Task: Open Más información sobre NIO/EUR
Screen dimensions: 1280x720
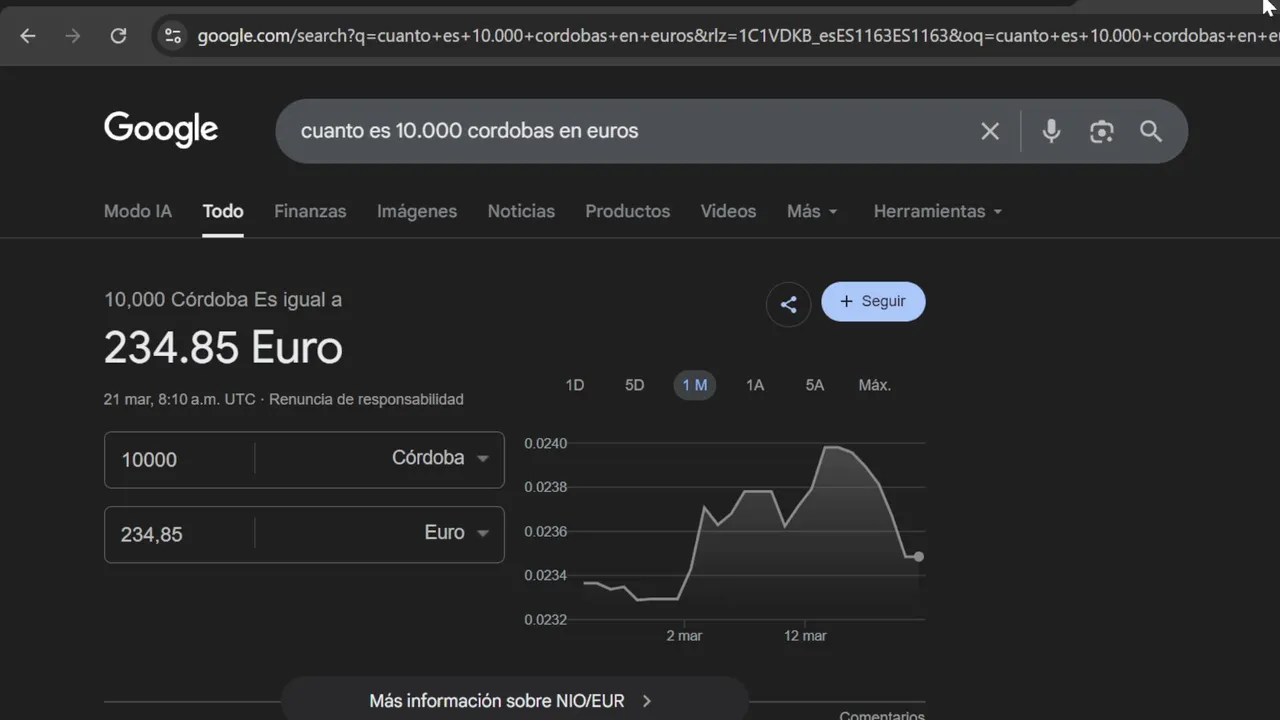Action: [x=515, y=701]
